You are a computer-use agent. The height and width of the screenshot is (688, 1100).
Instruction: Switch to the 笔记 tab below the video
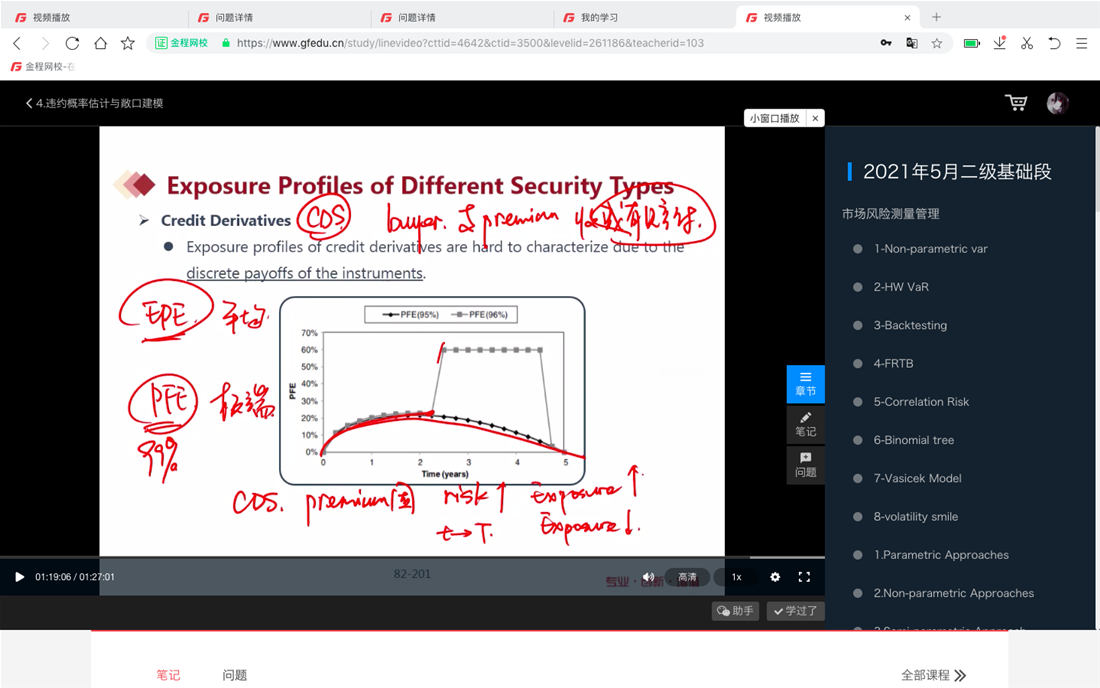[168, 675]
